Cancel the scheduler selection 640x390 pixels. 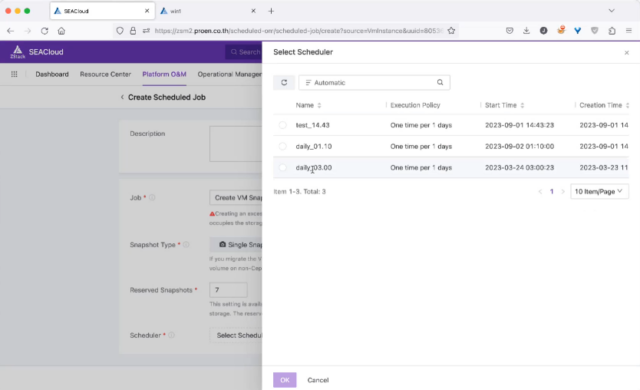pyautogui.click(x=318, y=380)
